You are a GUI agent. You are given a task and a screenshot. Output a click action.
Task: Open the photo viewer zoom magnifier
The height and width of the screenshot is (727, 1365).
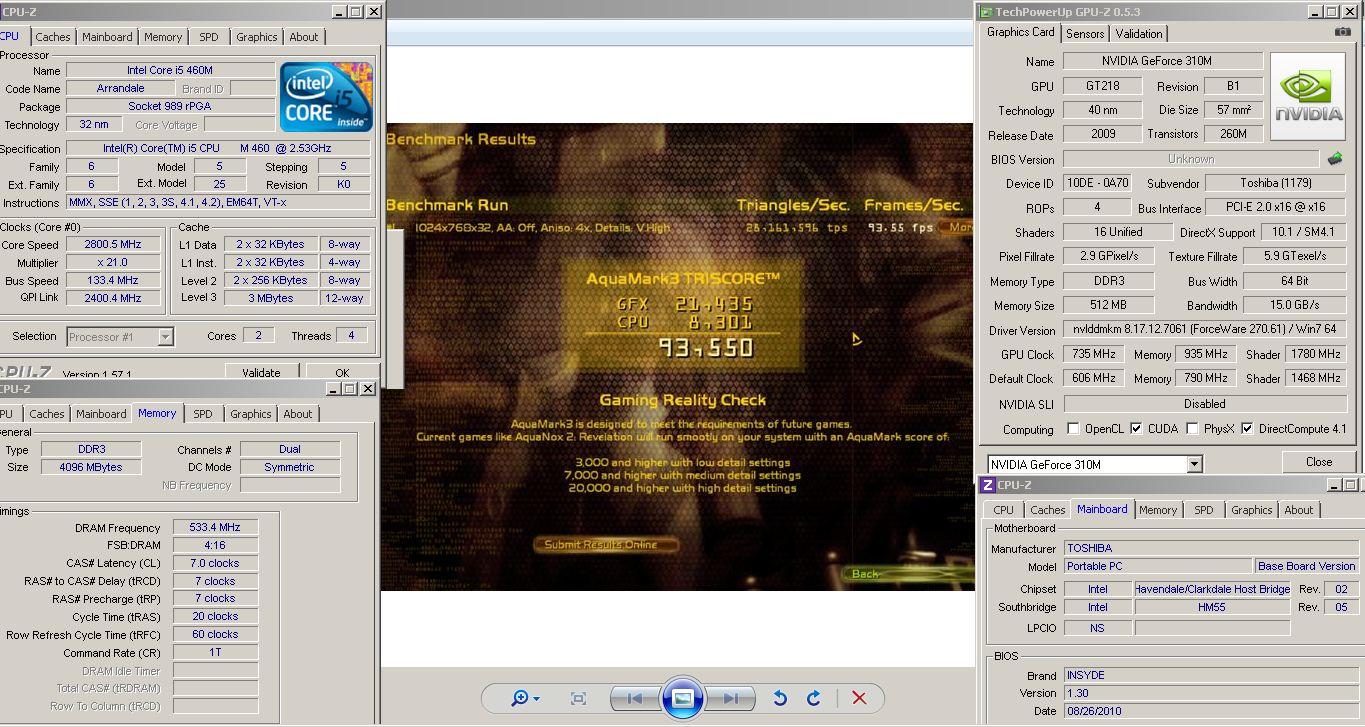coord(524,698)
